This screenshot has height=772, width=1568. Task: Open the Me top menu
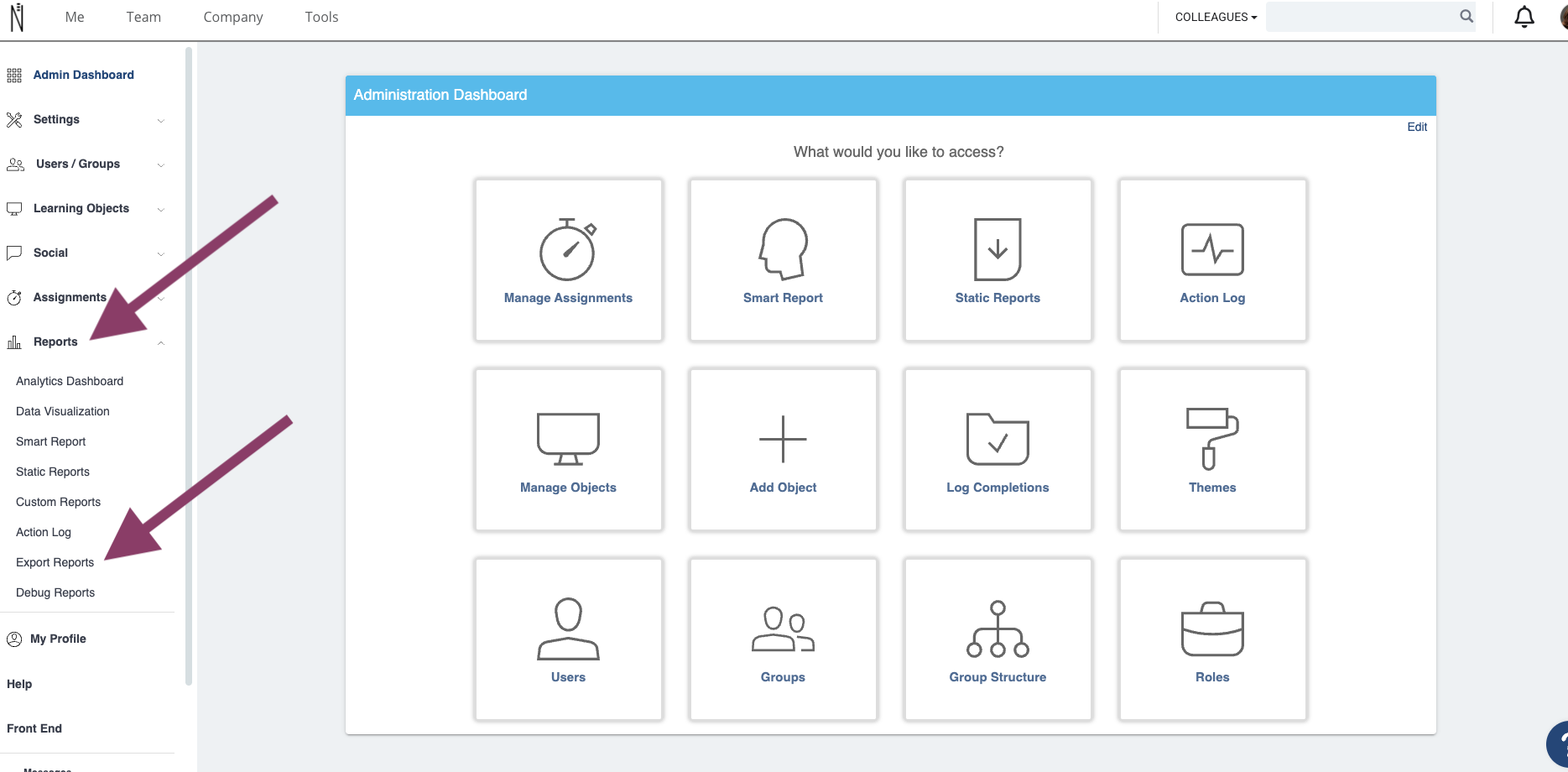coord(75,17)
